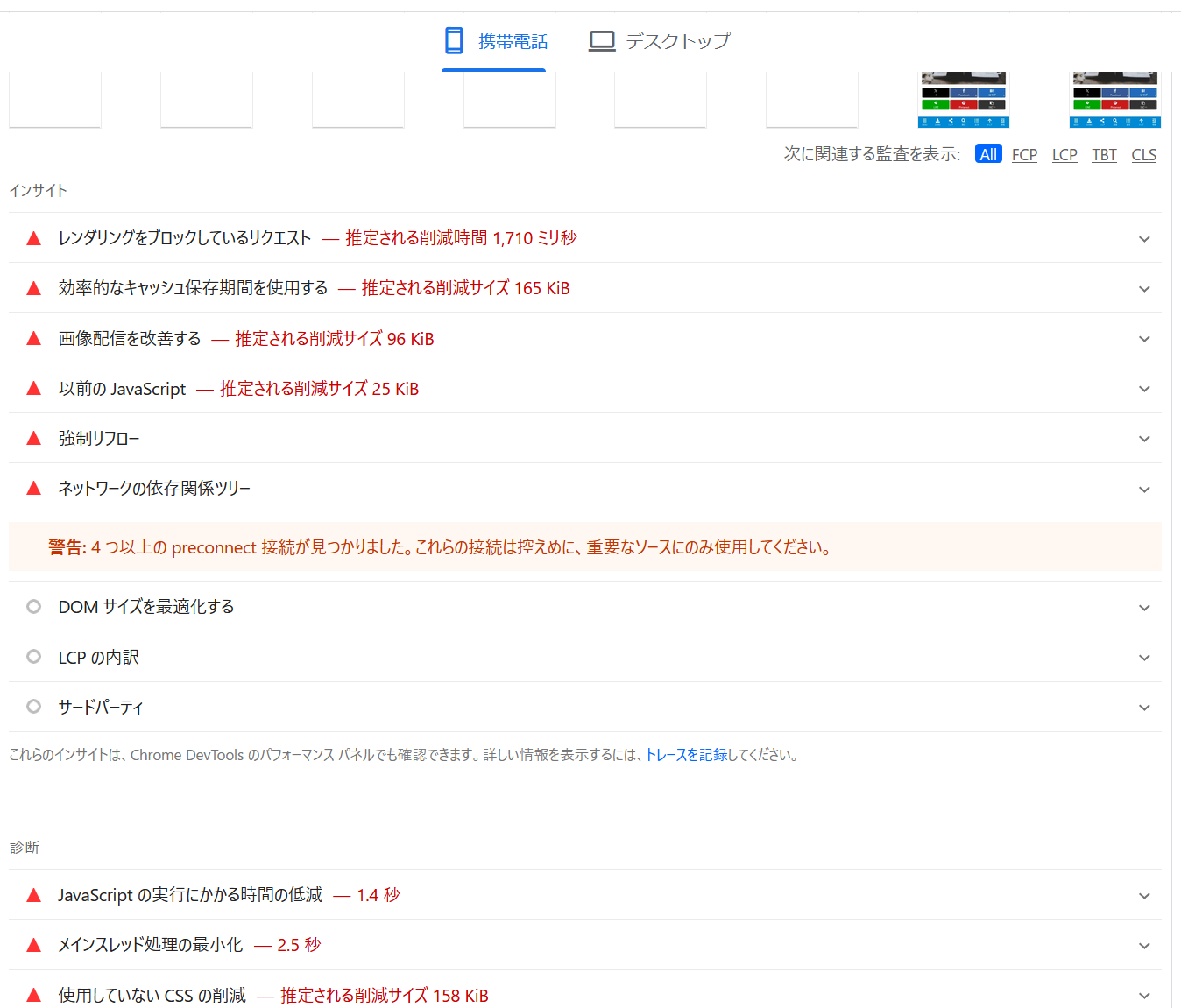Click the desktop laptop icon
The height and width of the screenshot is (1008, 1181).
point(602,41)
